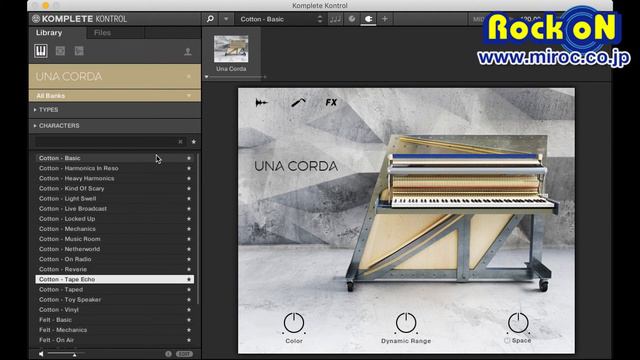Select preset Cotton - Reverie

click(115, 269)
